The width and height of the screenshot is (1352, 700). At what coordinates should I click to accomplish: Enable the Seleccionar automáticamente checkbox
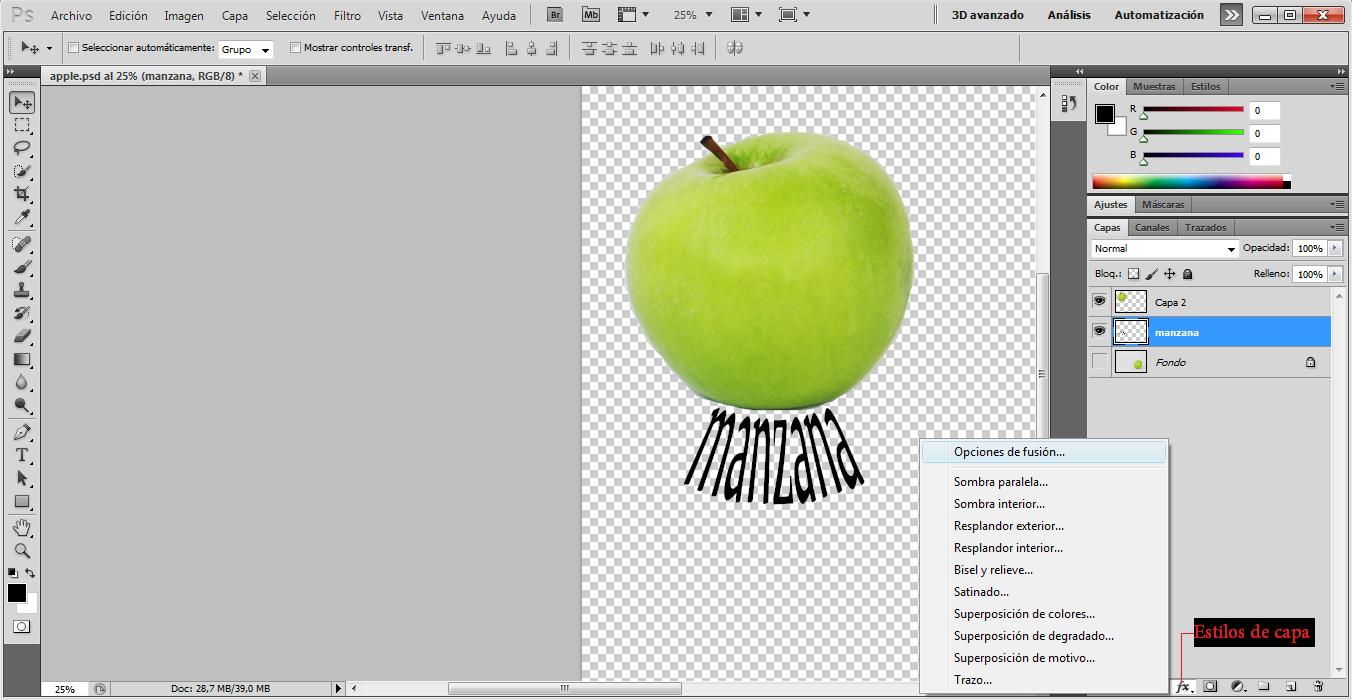coord(74,47)
